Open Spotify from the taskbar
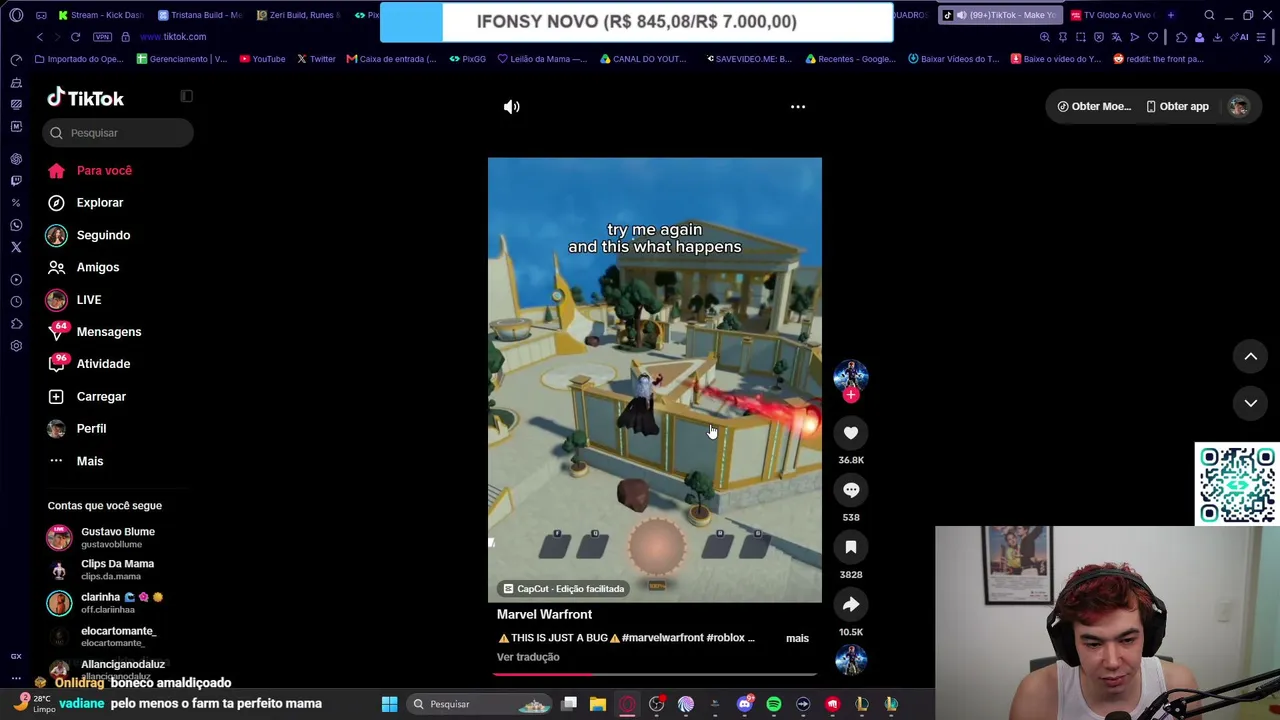1280x720 pixels. pyautogui.click(x=774, y=704)
